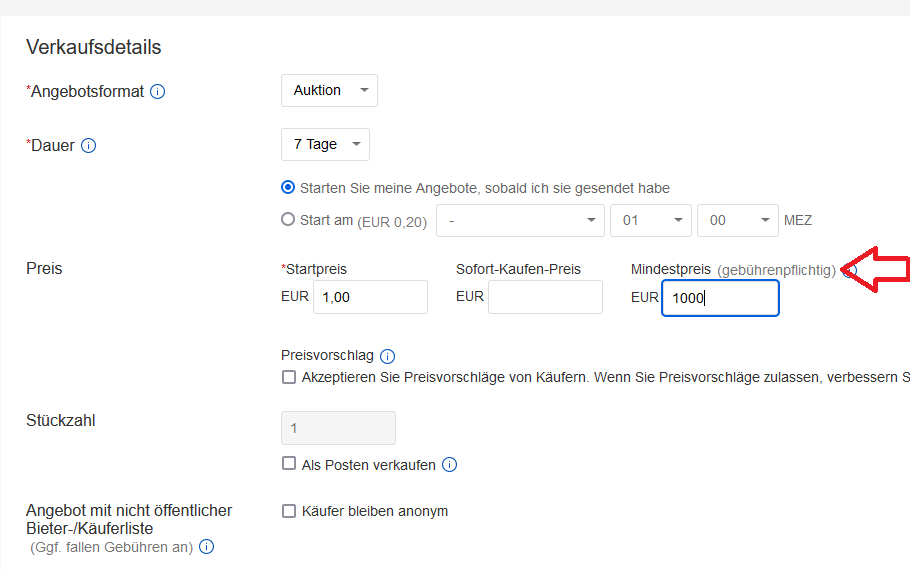The height and width of the screenshot is (570, 910).
Task: Open the minutes dropdown showing 00
Action: [737, 220]
